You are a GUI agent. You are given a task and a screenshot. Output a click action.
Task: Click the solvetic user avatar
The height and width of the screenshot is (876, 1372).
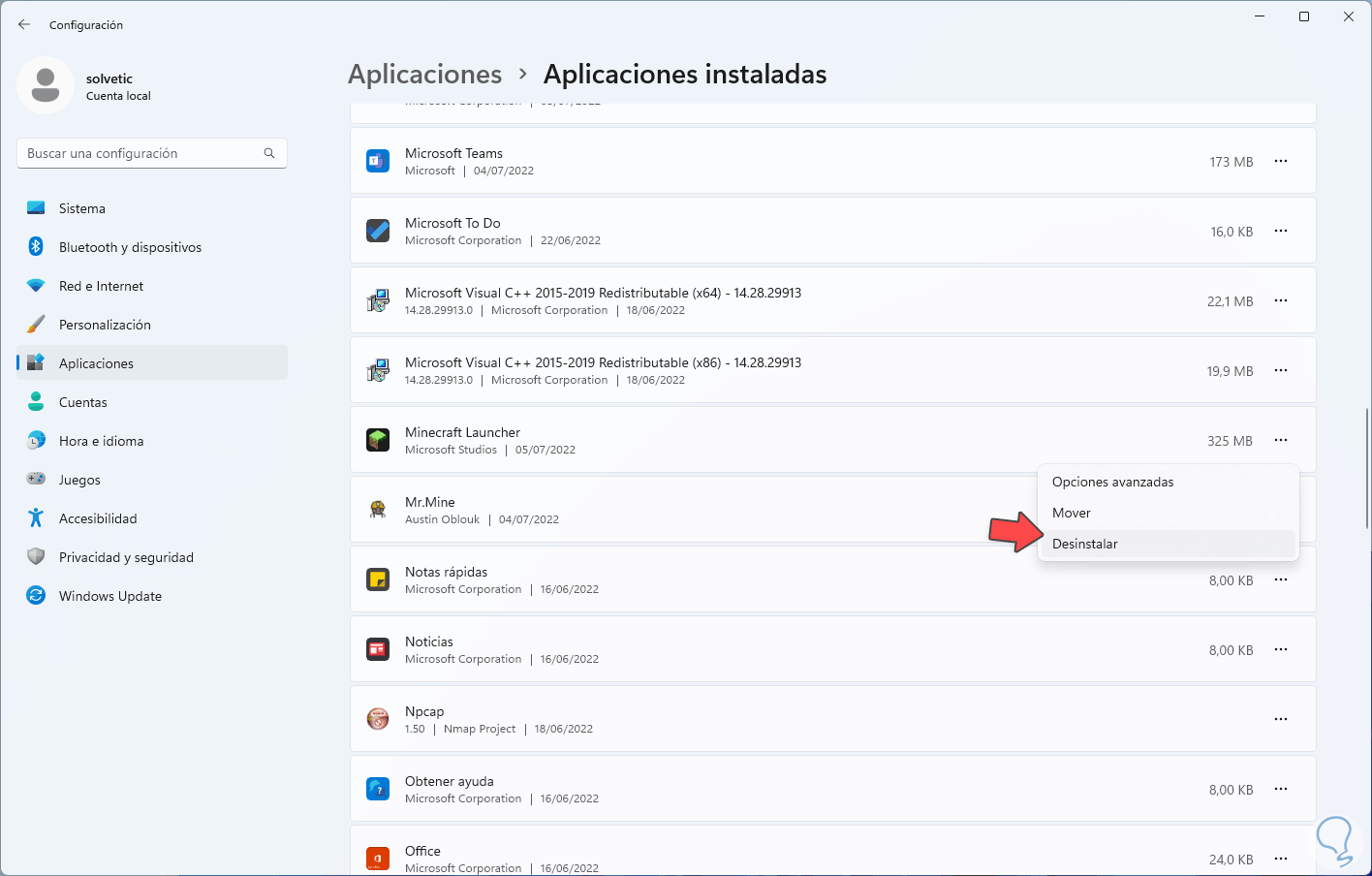[x=46, y=85]
